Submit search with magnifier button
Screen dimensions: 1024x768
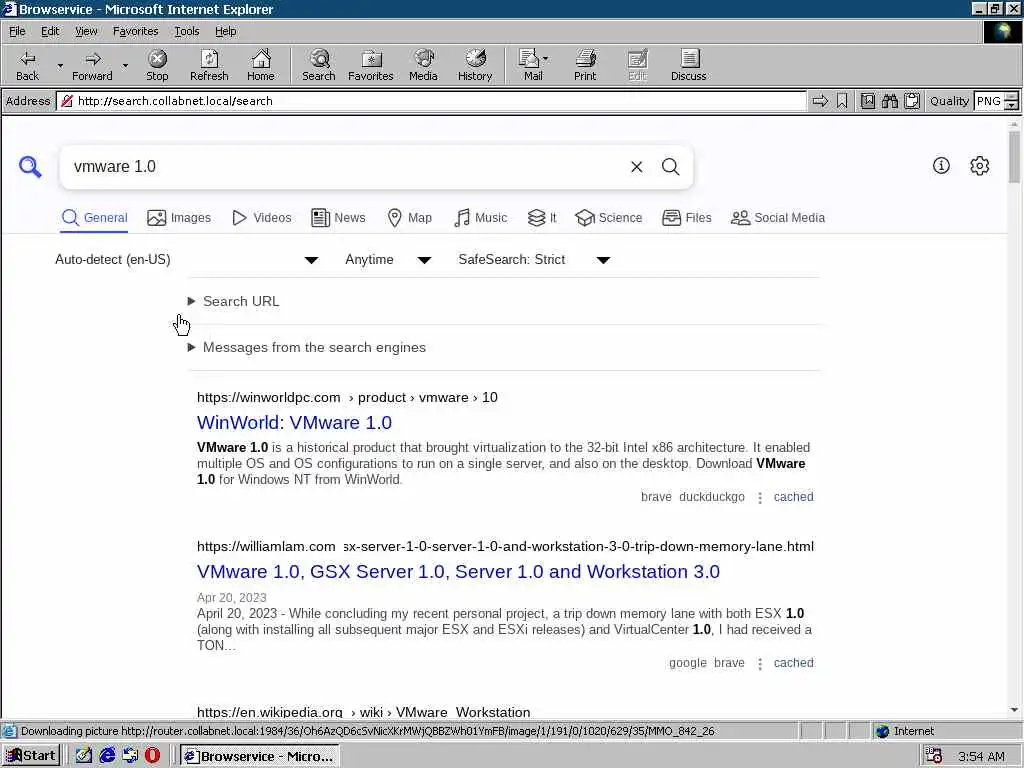click(671, 167)
